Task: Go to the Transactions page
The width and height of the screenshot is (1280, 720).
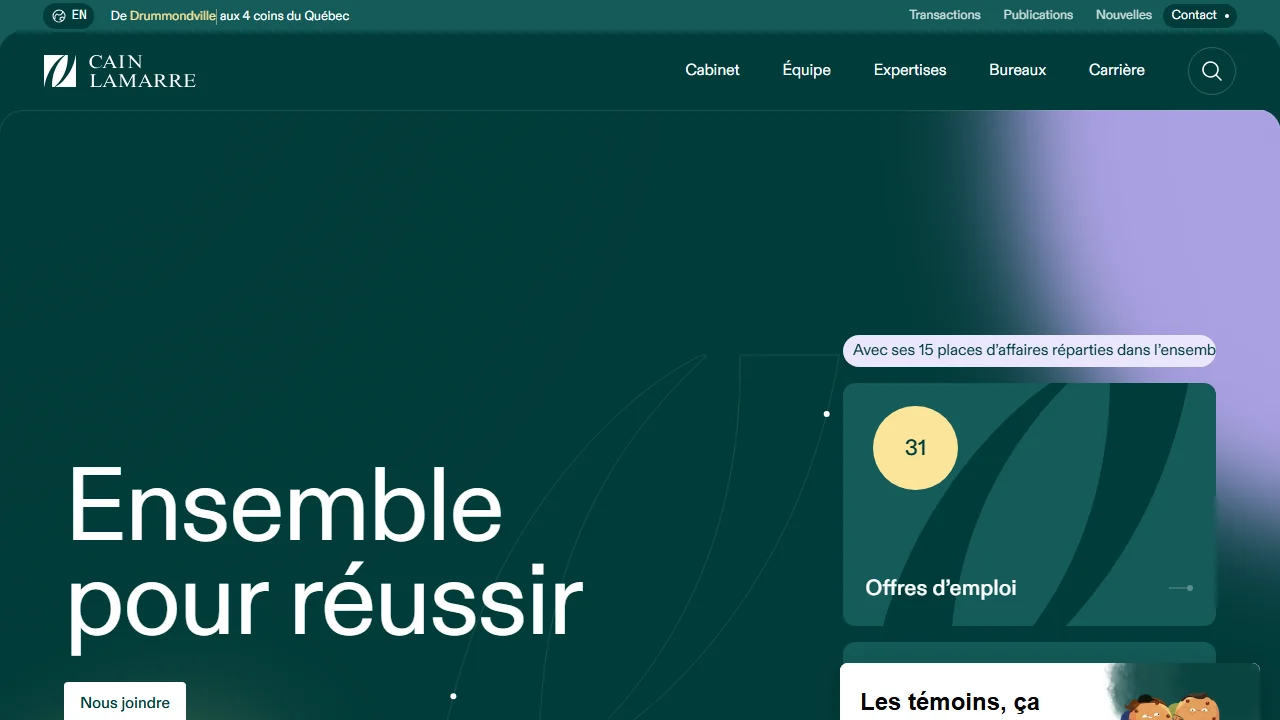Action: 945,15
